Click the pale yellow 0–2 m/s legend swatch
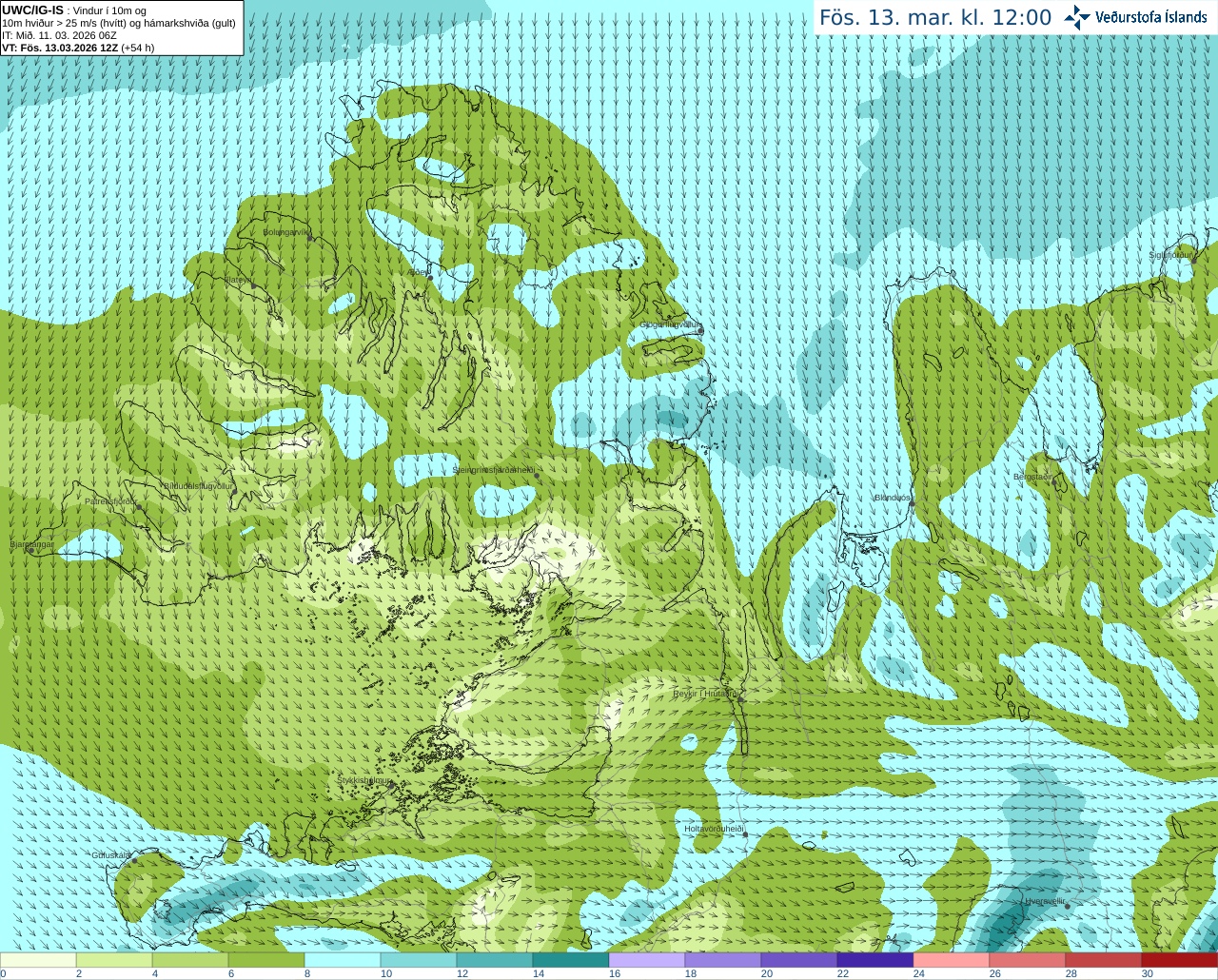The width and height of the screenshot is (1218, 980). pos(38,960)
